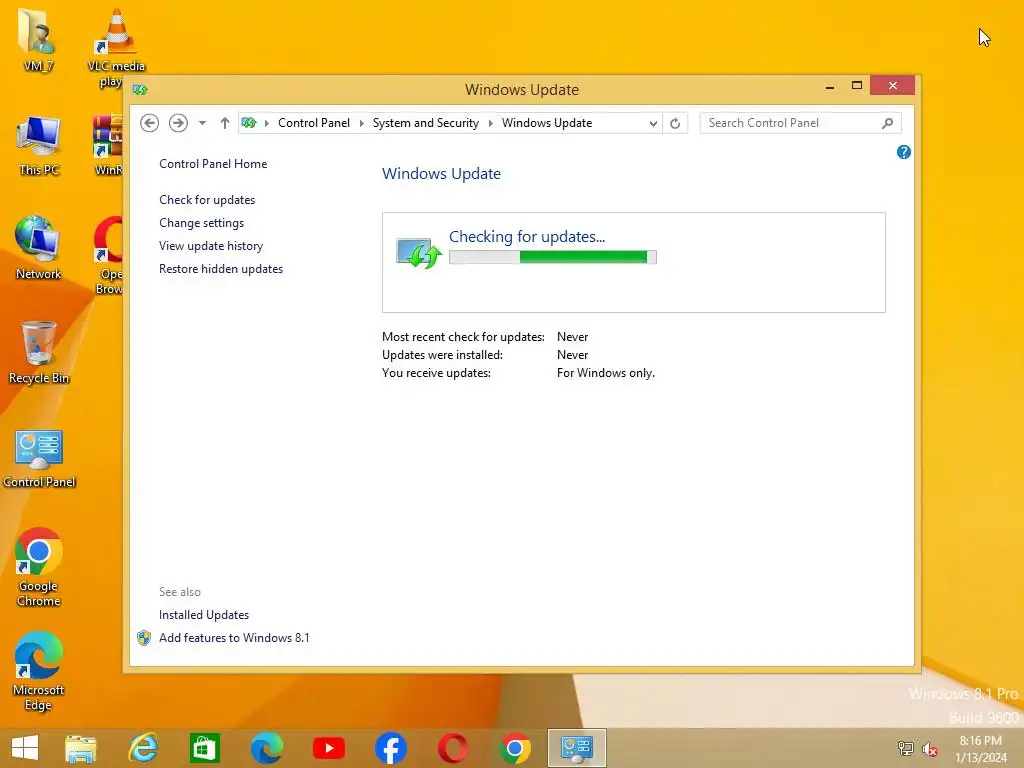
Task: Select the Network desktop icon
Action: 39,248
